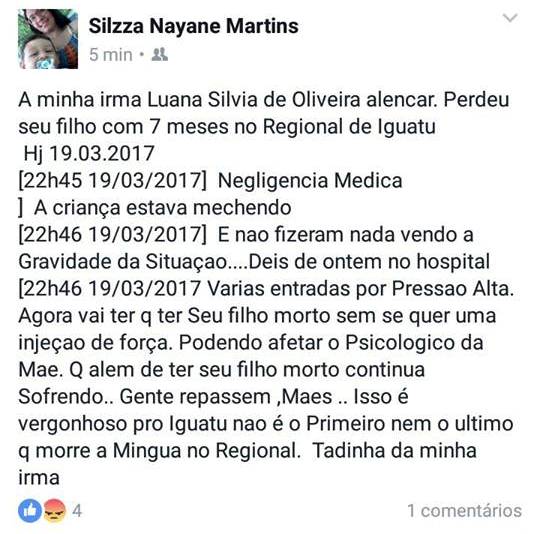Click the 'Hj 19.03.2017' date line

click(x=89, y=154)
